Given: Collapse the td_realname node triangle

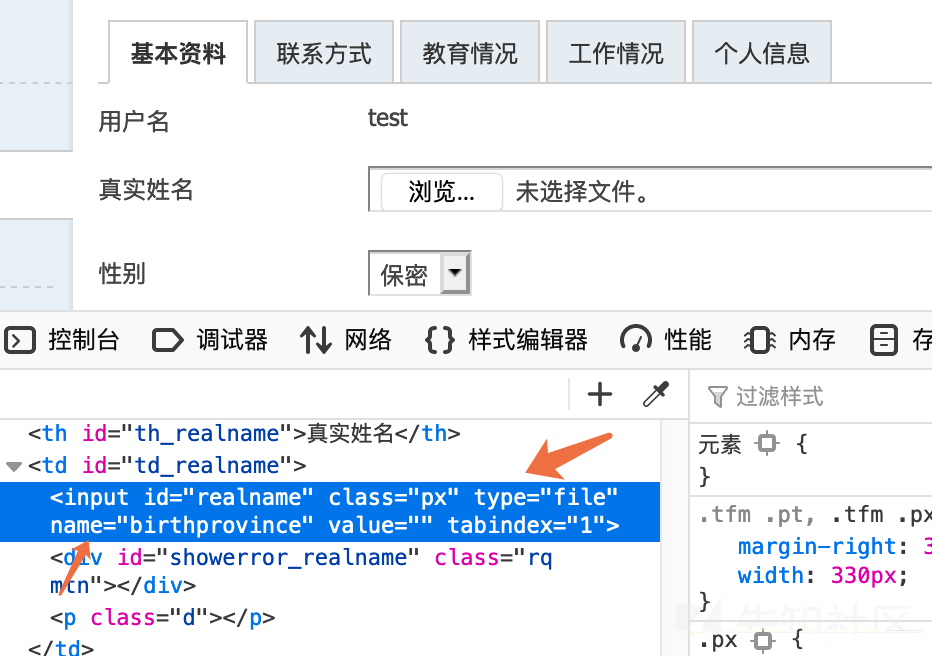Looking at the screenshot, I should click(x=13, y=466).
